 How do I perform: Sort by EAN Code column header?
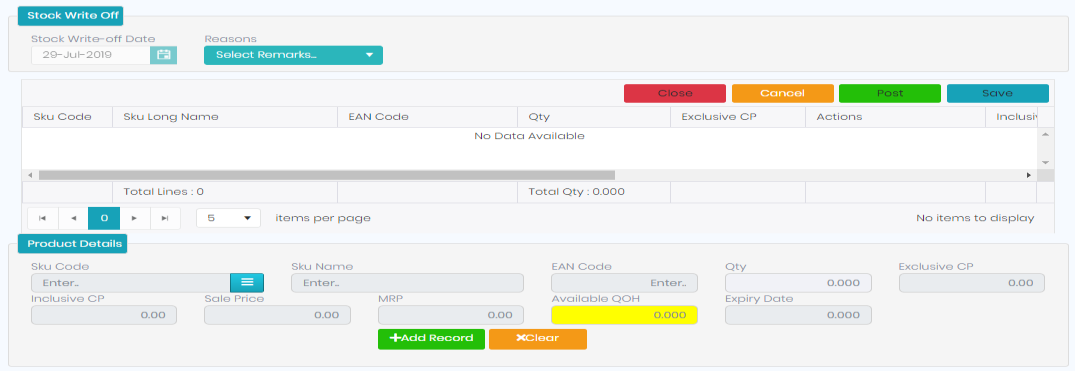pyautogui.click(x=427, y=117)
